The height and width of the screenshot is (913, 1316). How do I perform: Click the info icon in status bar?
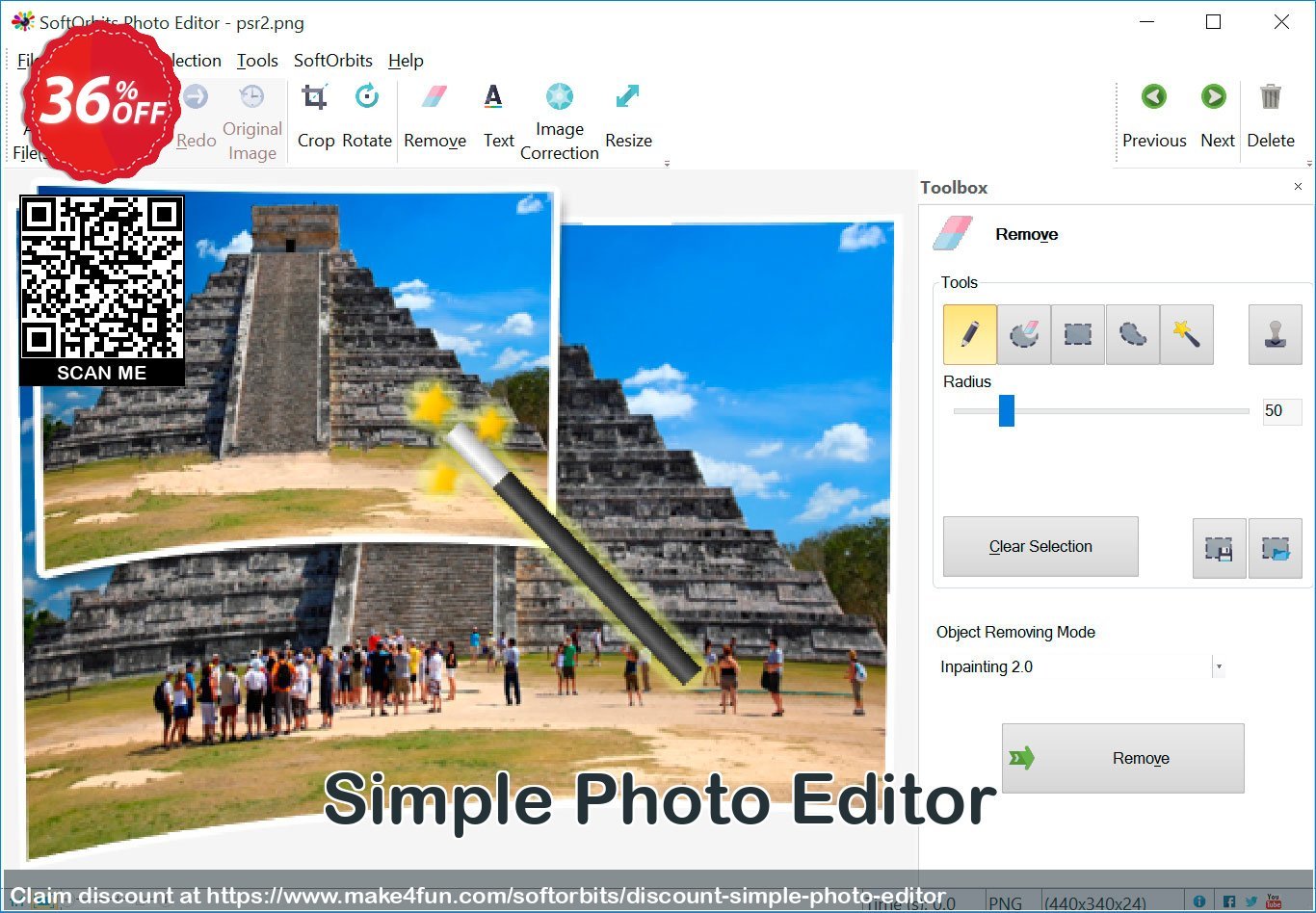point(1199,902)
